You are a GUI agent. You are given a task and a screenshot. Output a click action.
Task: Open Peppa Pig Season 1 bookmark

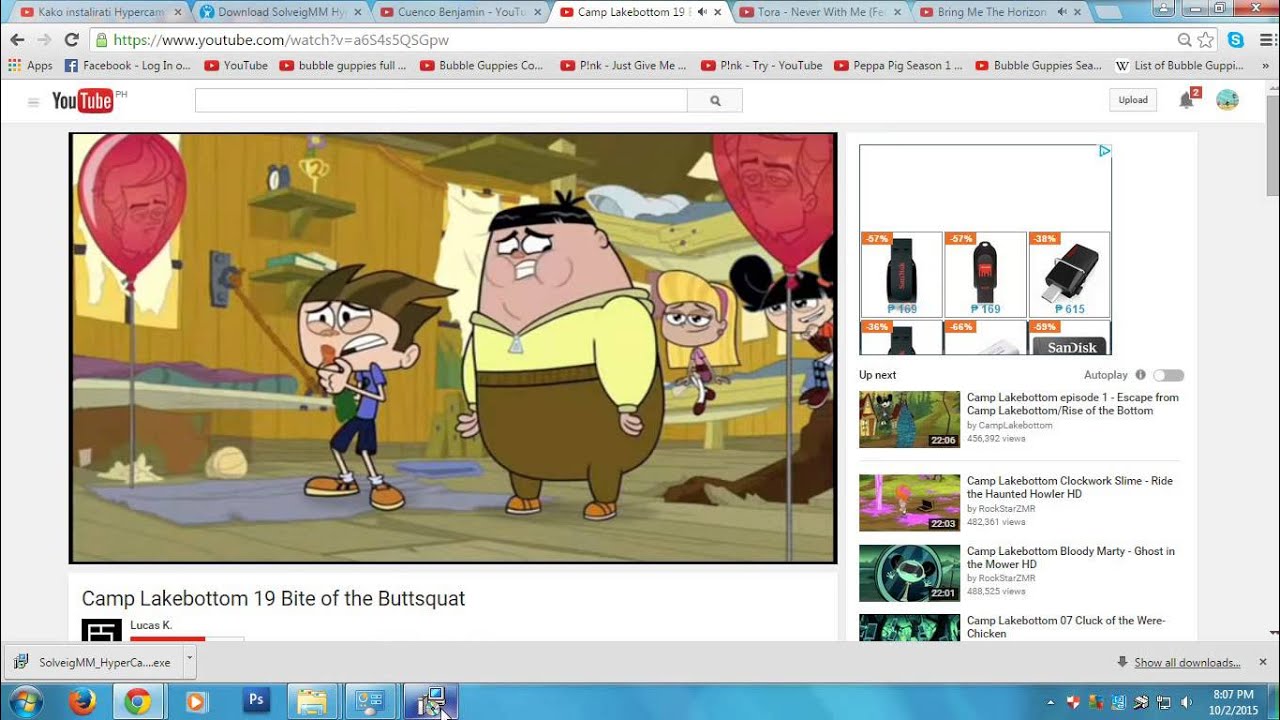(898, 65)
